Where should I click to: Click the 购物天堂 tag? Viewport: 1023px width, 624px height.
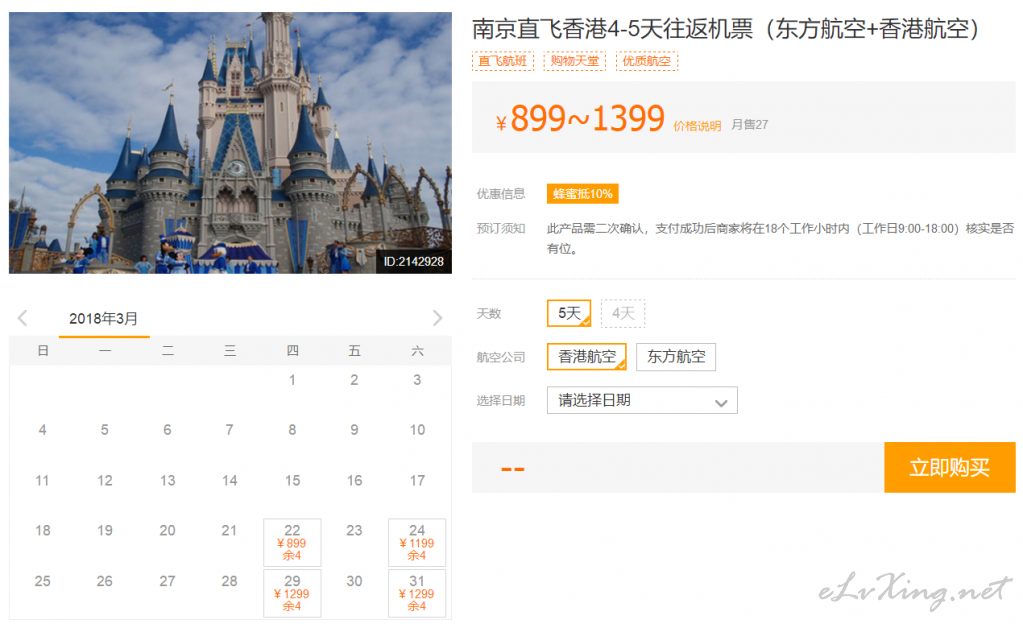point(575,61)
